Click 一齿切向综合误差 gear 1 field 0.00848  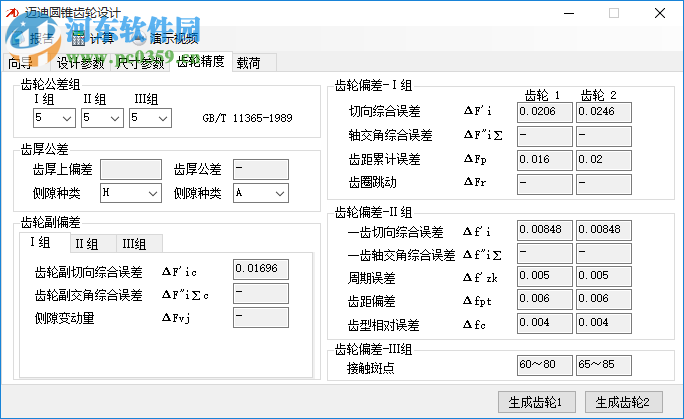544,231
